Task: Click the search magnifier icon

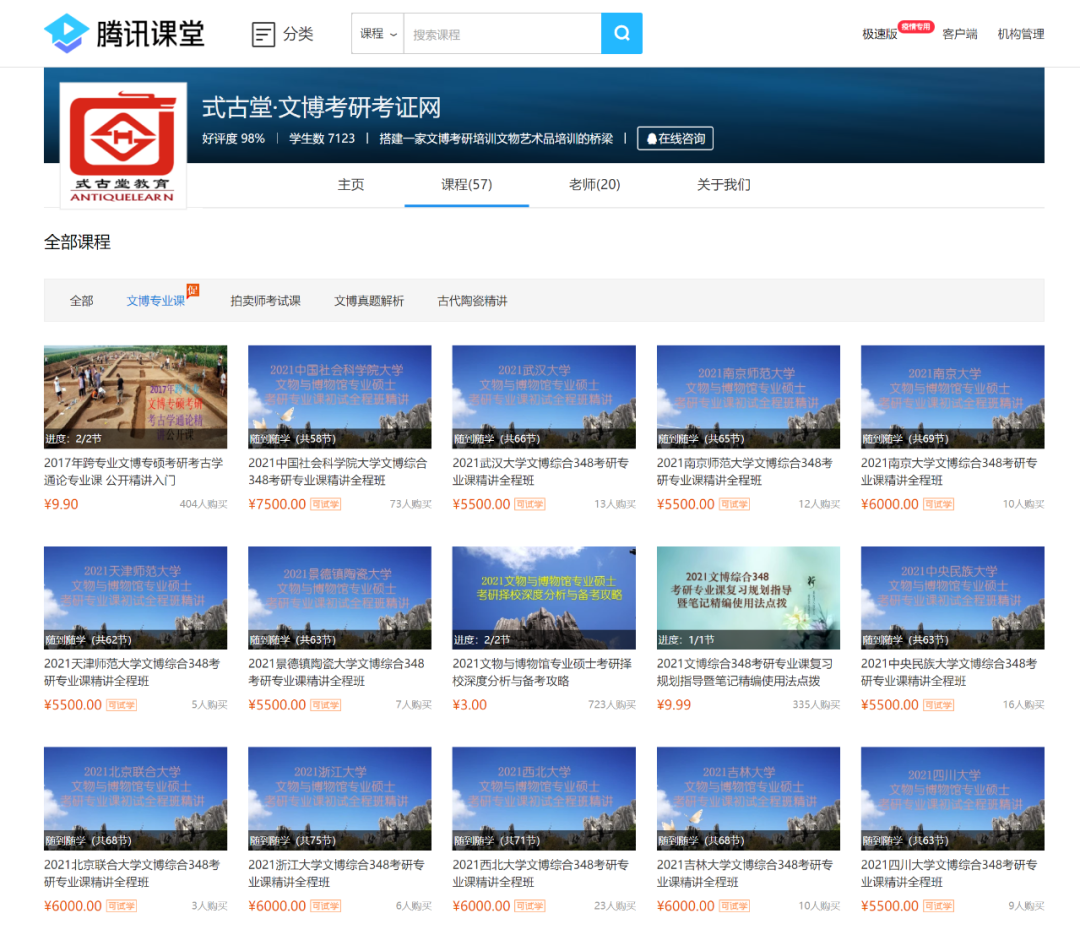Action: (x=620, y=33)
